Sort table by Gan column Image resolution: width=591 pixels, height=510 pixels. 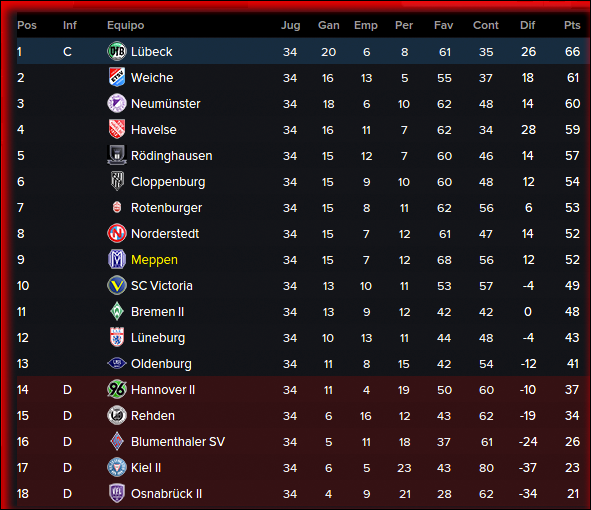(329, 25)
